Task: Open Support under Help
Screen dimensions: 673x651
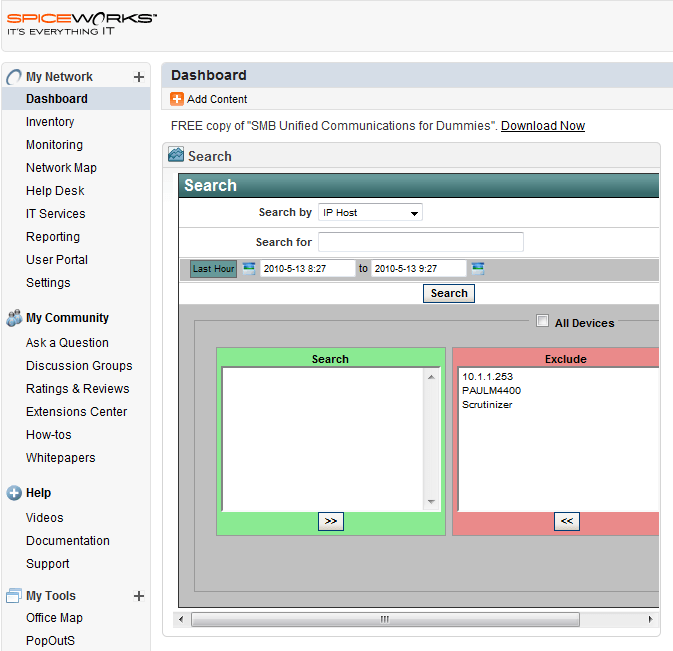Action: pyautogui.click(x=47, y=564)
